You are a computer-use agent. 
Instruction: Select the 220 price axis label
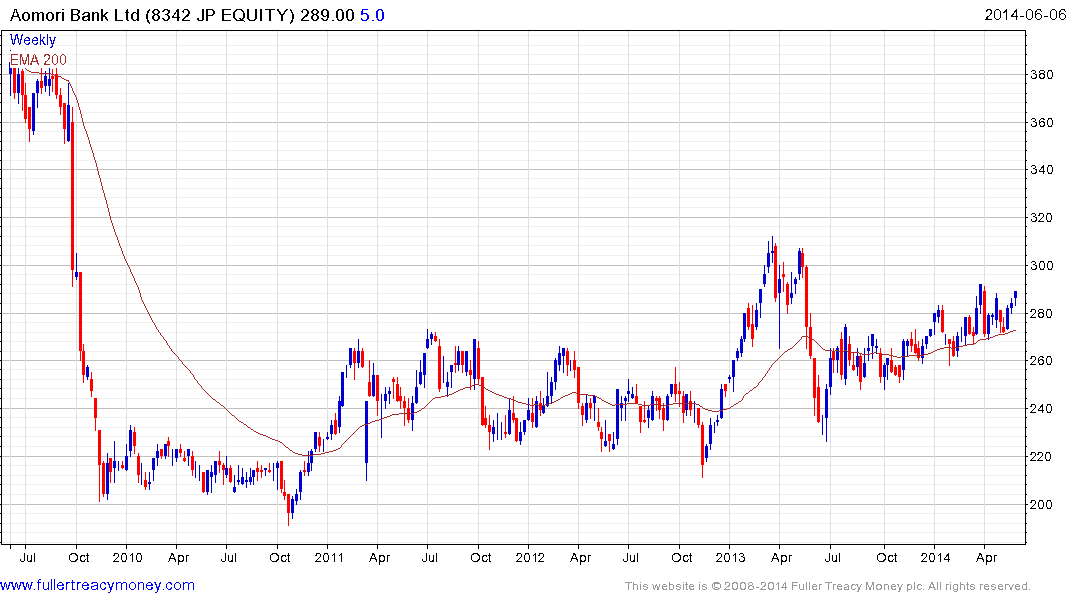click(x=1042, y=457)
